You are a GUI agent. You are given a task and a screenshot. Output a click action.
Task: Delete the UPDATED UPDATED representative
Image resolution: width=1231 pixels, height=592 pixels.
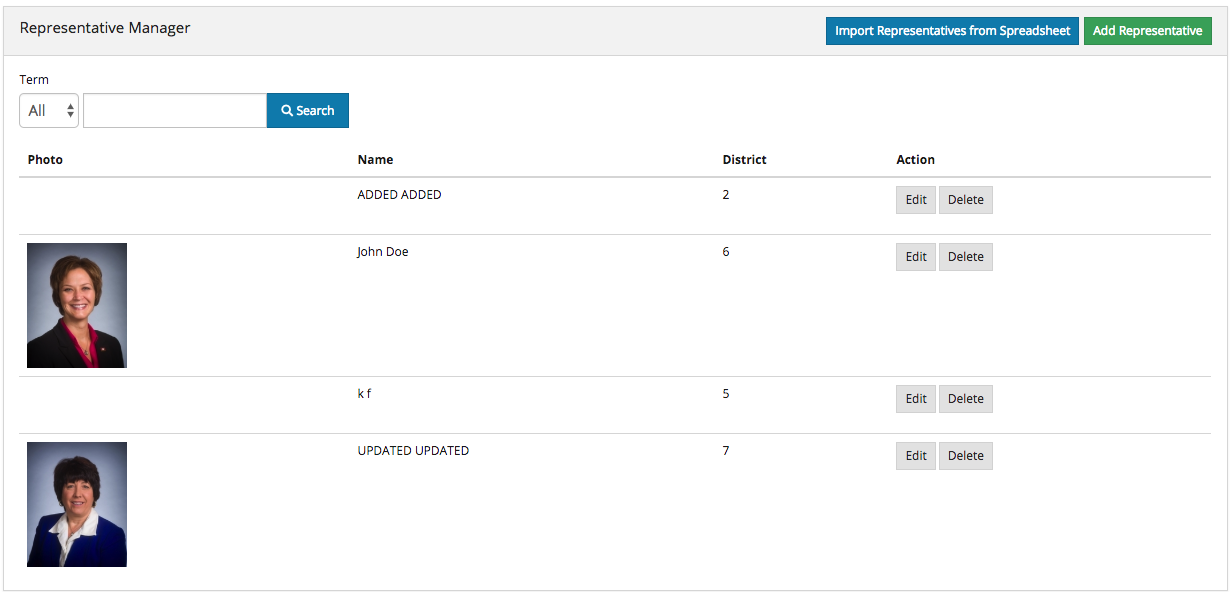tap(966, 456)
